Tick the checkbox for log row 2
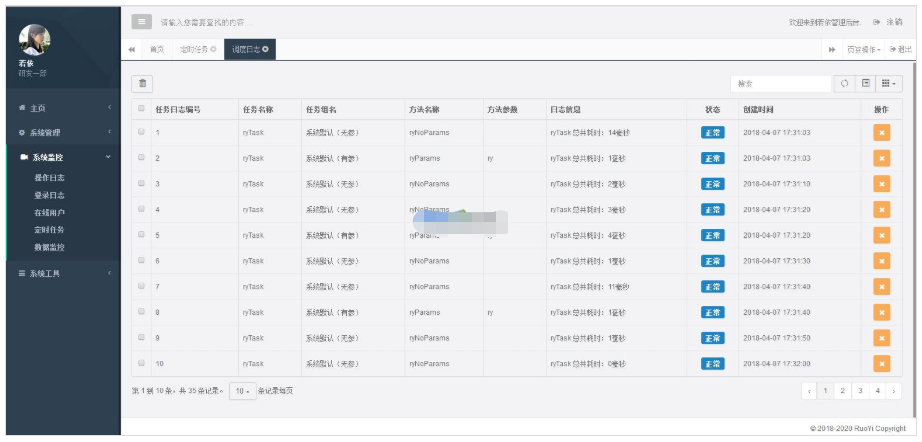 [142, 158]
